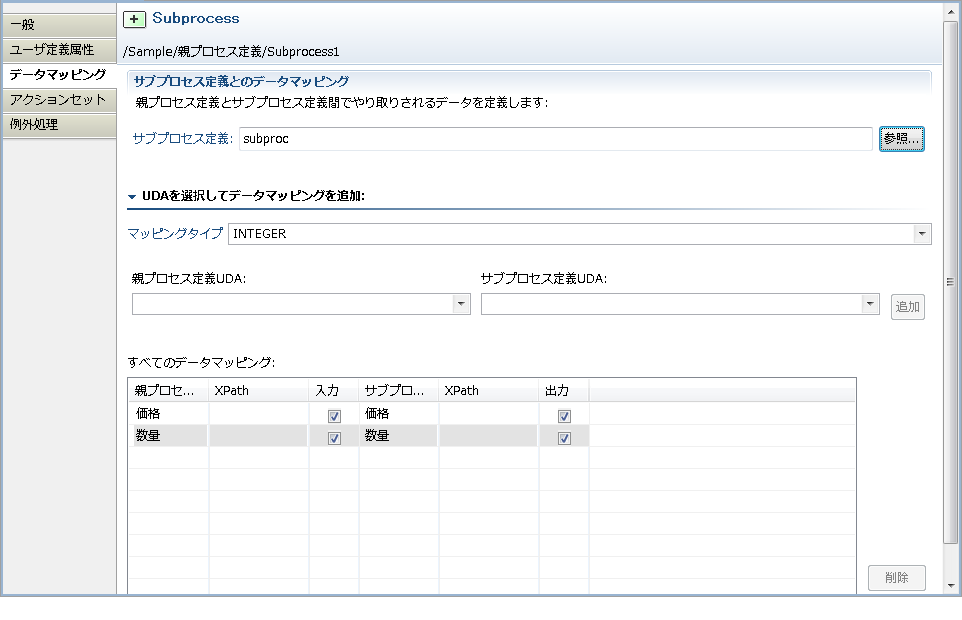Toggle 出力 checkbox for 価格 row
Viewport: 962px width, 620px height.
pos(564,416)
